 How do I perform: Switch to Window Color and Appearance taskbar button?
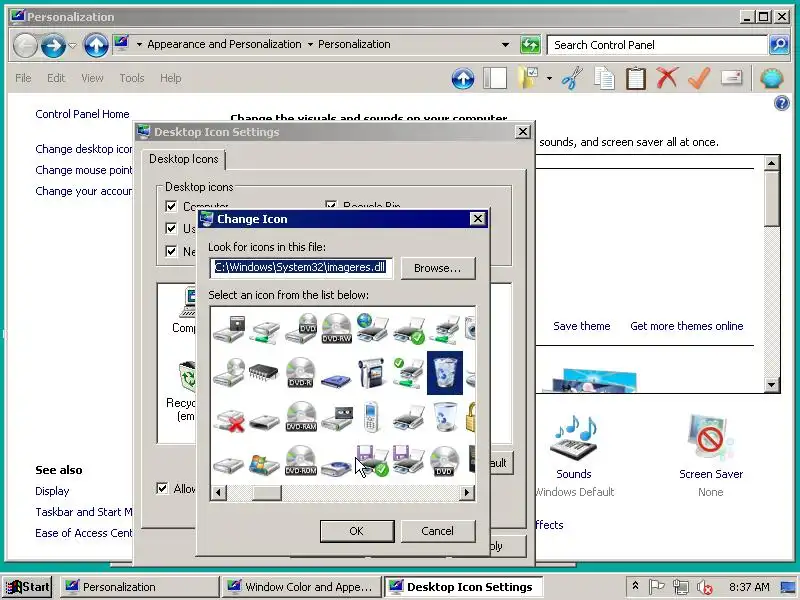(301, 587)
